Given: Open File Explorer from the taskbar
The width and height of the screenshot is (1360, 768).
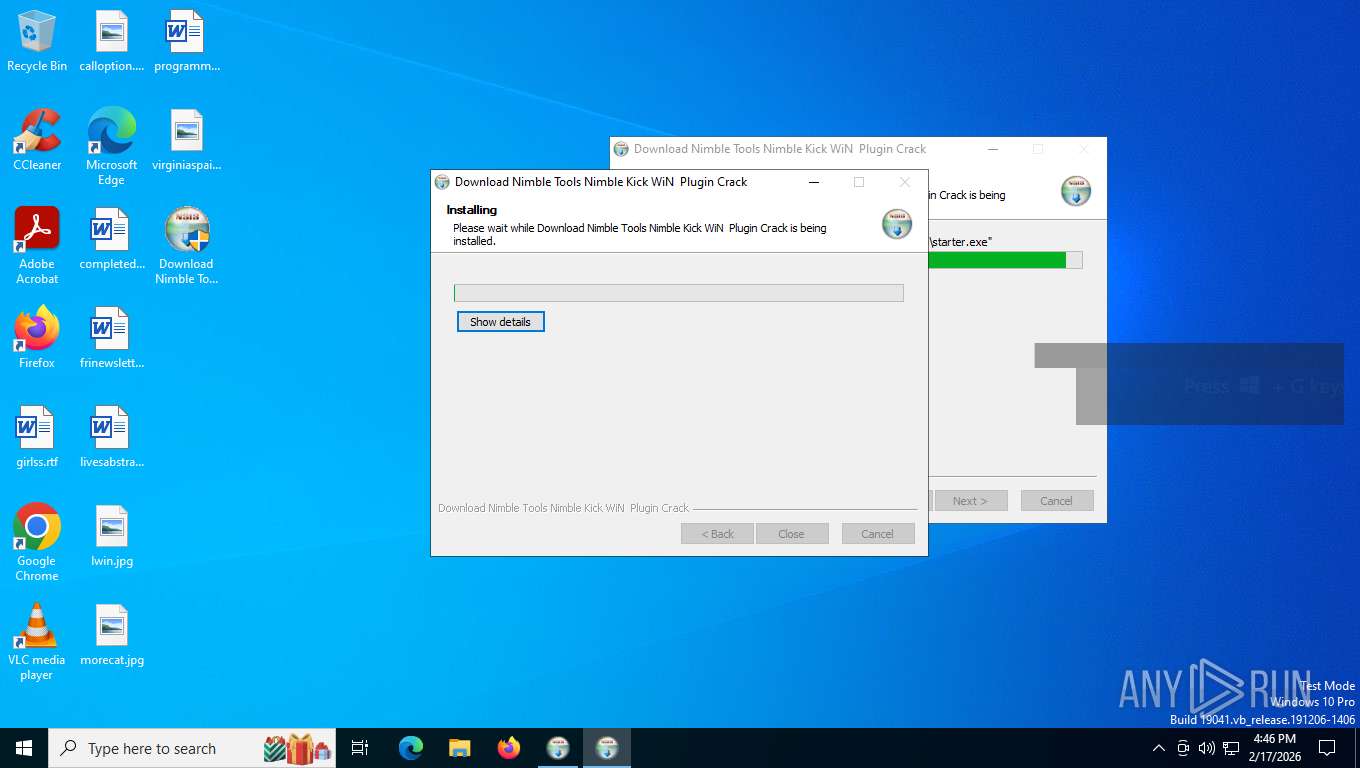Looking at the screenshot, I should tap(460, 748).
